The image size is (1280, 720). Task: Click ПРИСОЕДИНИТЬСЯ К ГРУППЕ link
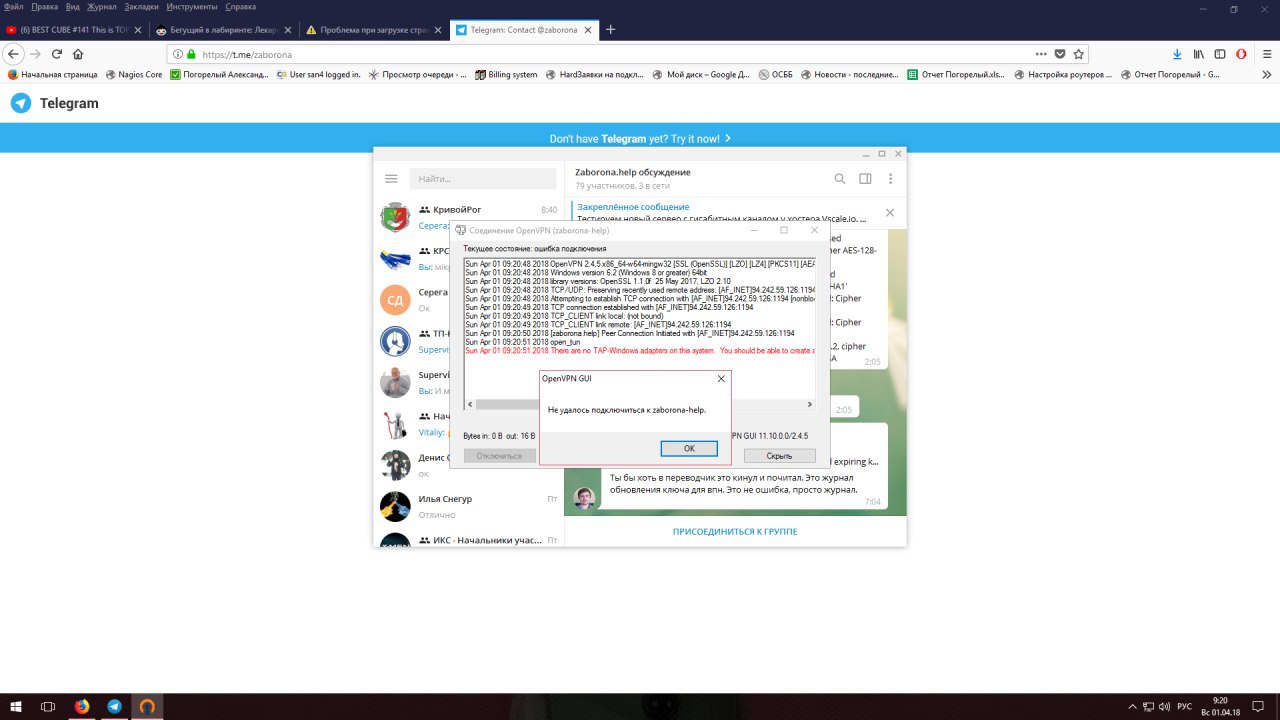pyautogui.click(x=735, y=531)
